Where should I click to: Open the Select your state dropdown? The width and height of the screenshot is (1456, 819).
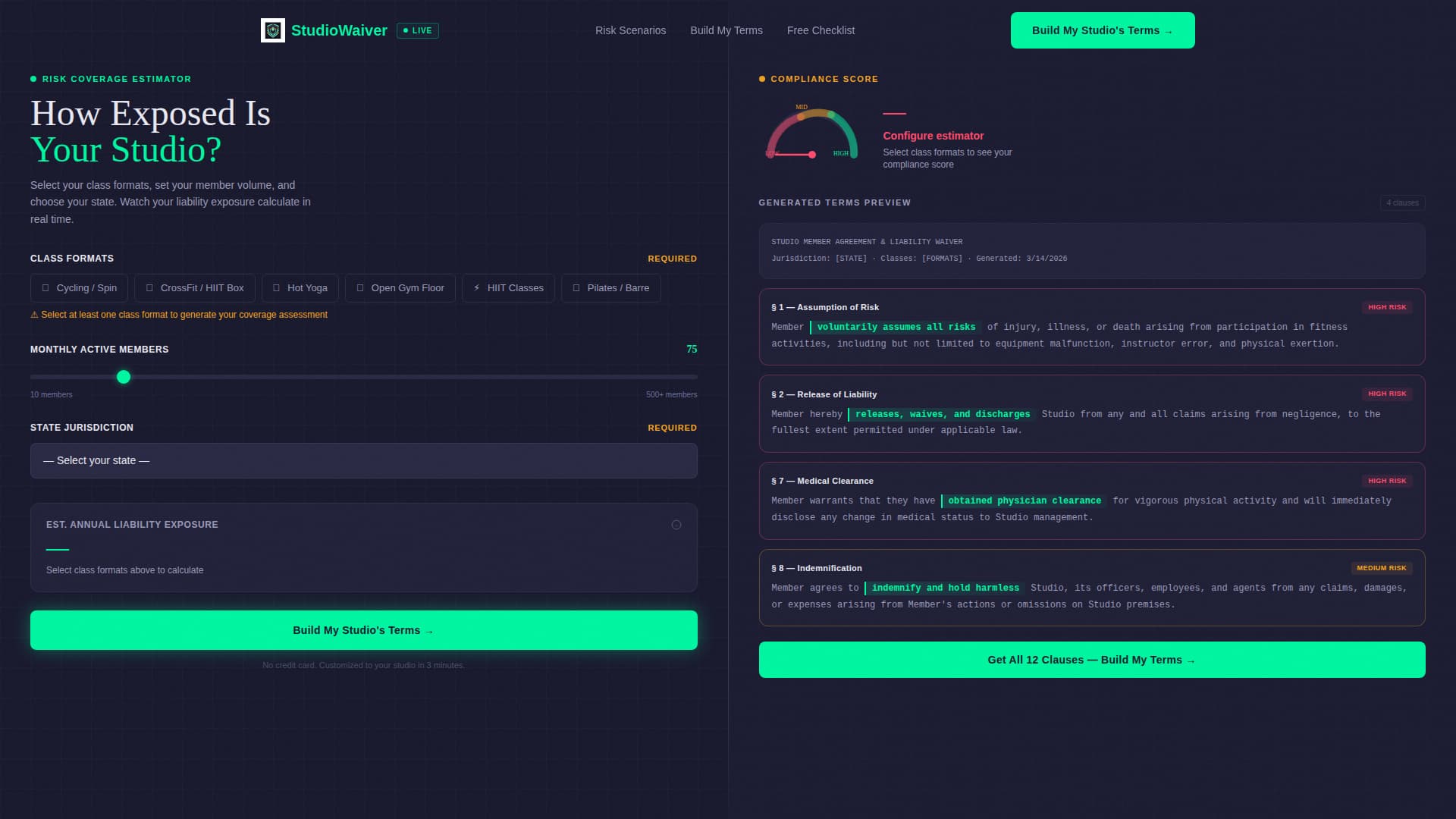tap(364, 460)
